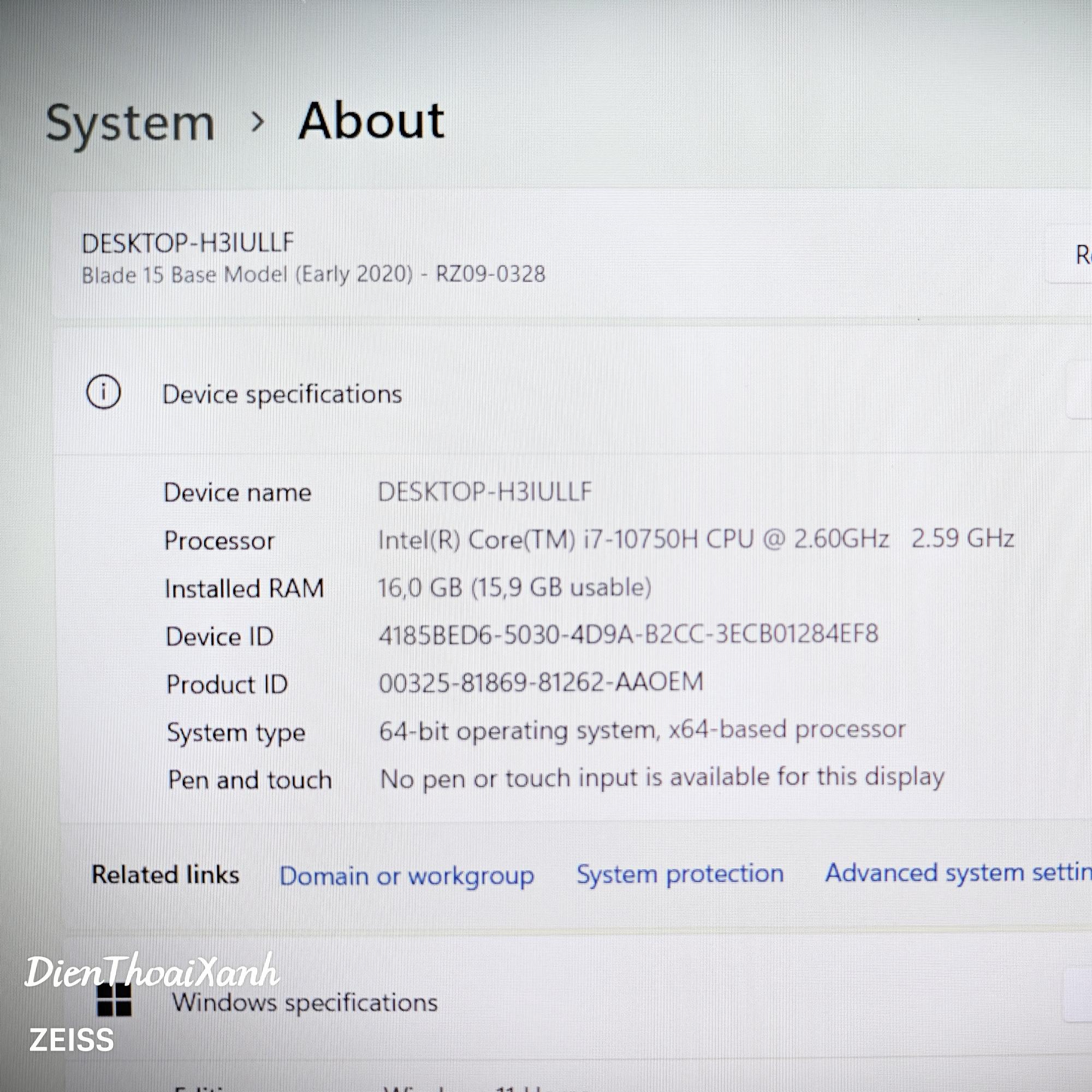Select the 16,0 GB installed RAM value
Image resolution: width=1092 pixels, height=1092 pixels.
514,588
